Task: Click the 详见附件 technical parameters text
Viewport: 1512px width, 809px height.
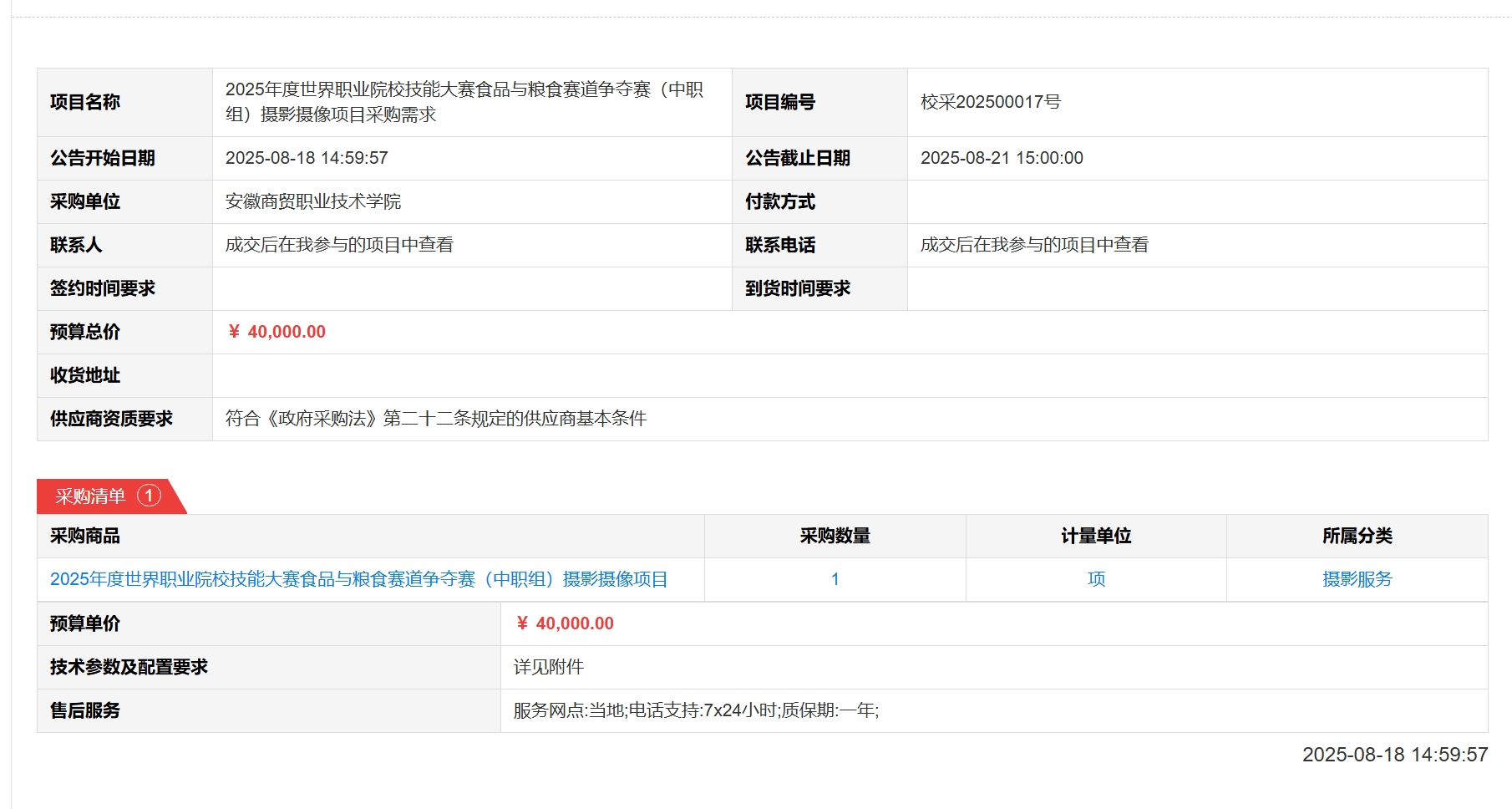Action: (548, 667)
